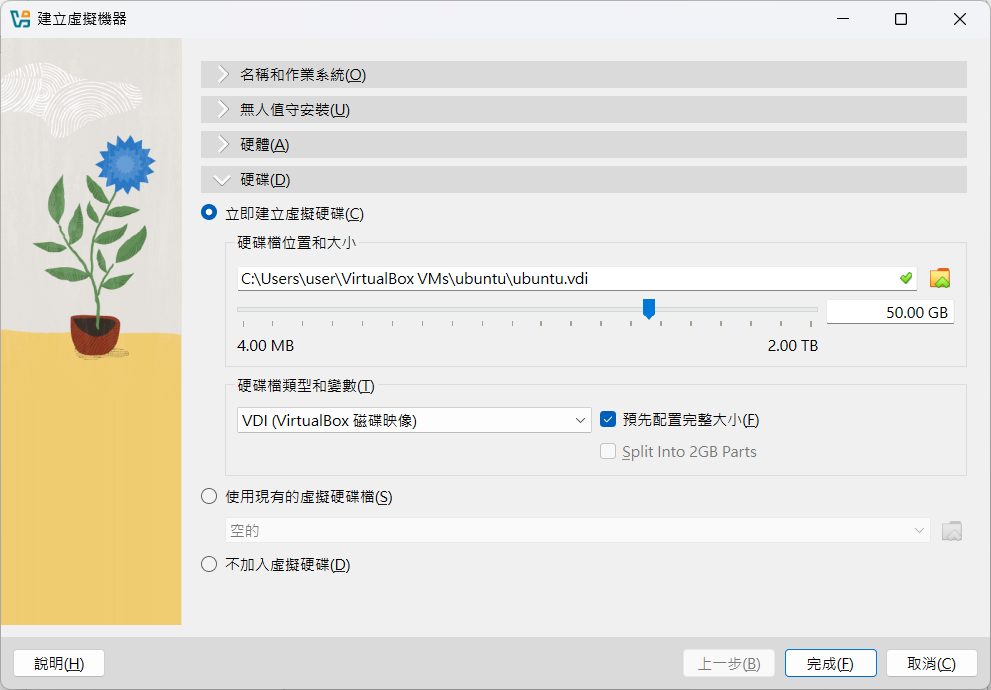Click the VirtualBox logo in title bar
The image size is (991, 690).
tap(19, 19)
